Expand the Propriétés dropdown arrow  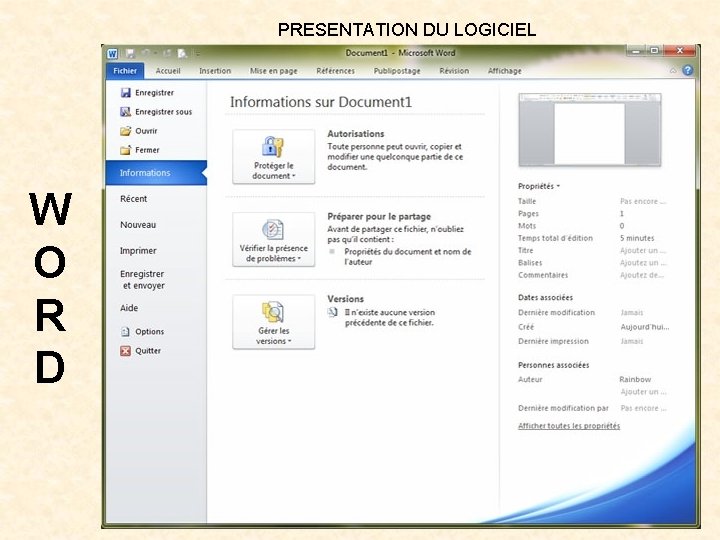pos(558,186)
